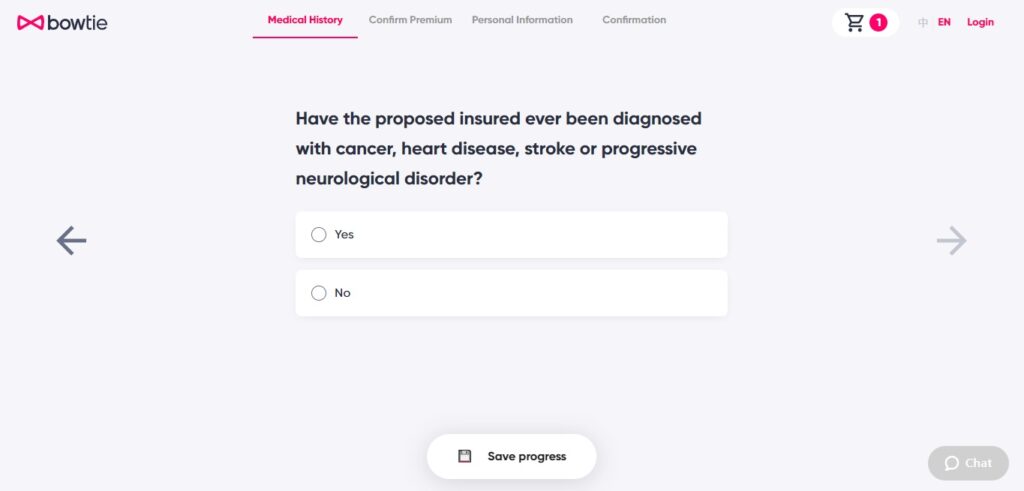
Task: Click the chat speech bubble icon
Action: (951, 463)
